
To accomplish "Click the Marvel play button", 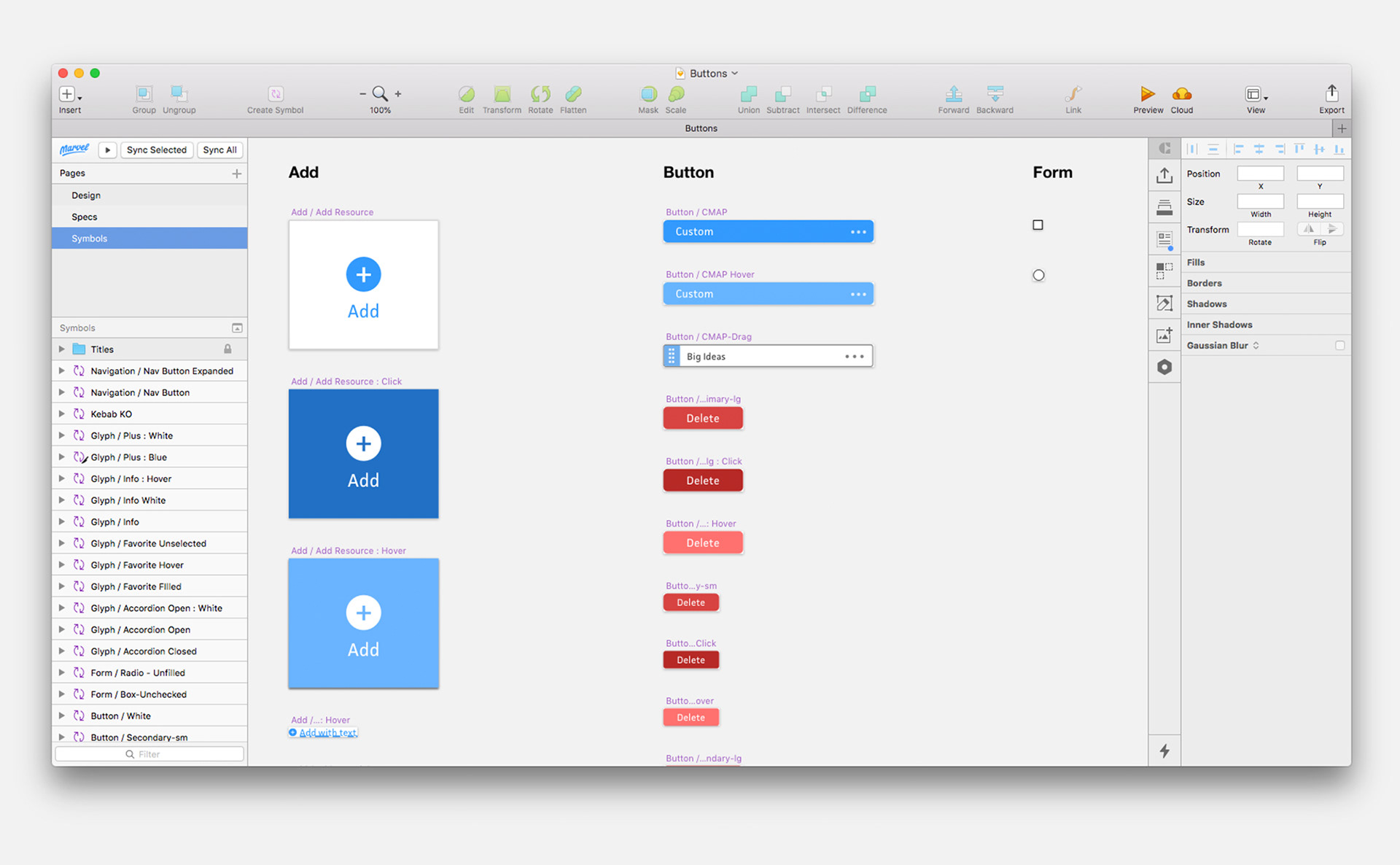I will pos(107,150).
